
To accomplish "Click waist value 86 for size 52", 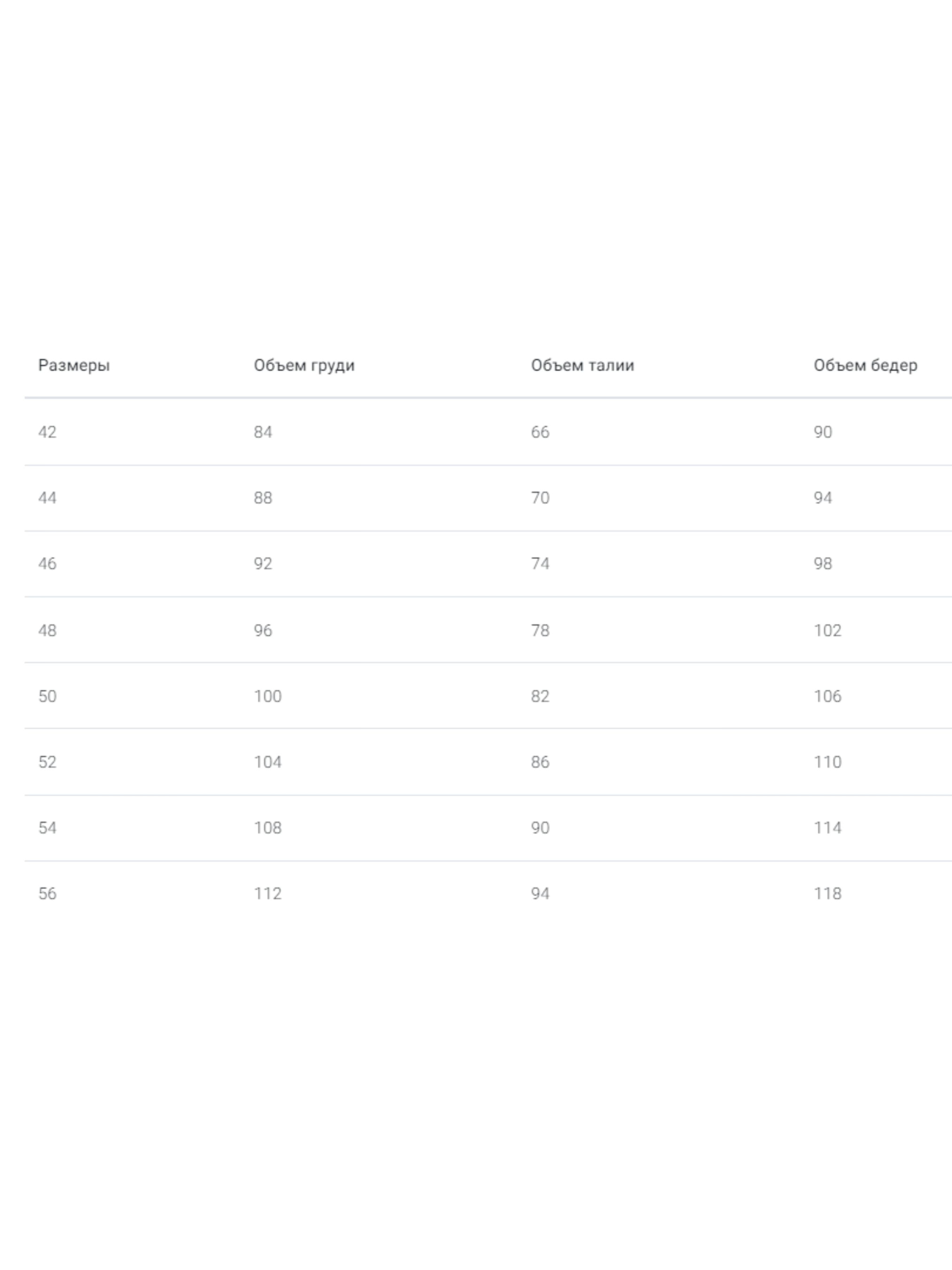I will click(x=539, y=762).
